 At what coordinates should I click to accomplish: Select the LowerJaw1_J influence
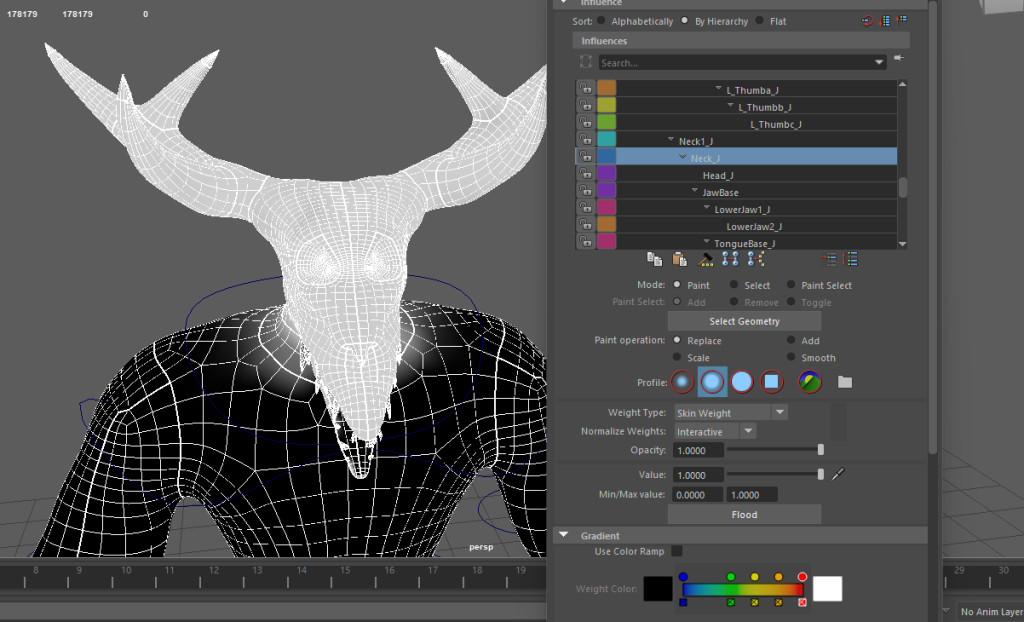point(742,209)
